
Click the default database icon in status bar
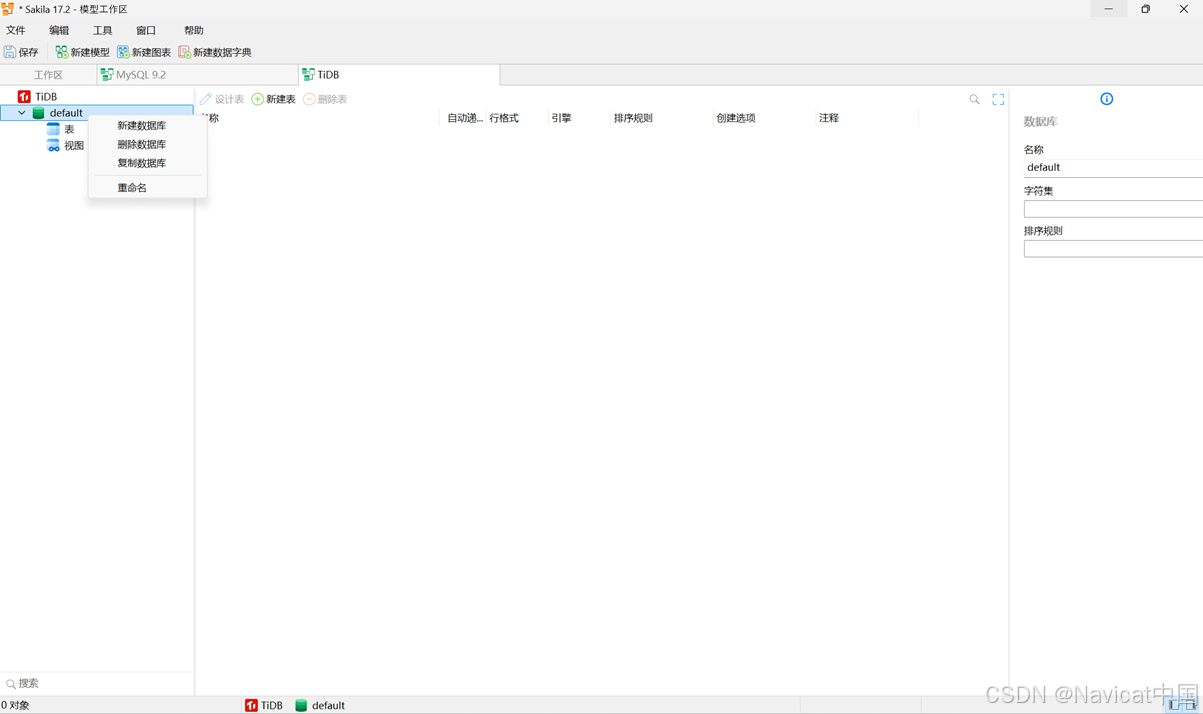[301, 705]
